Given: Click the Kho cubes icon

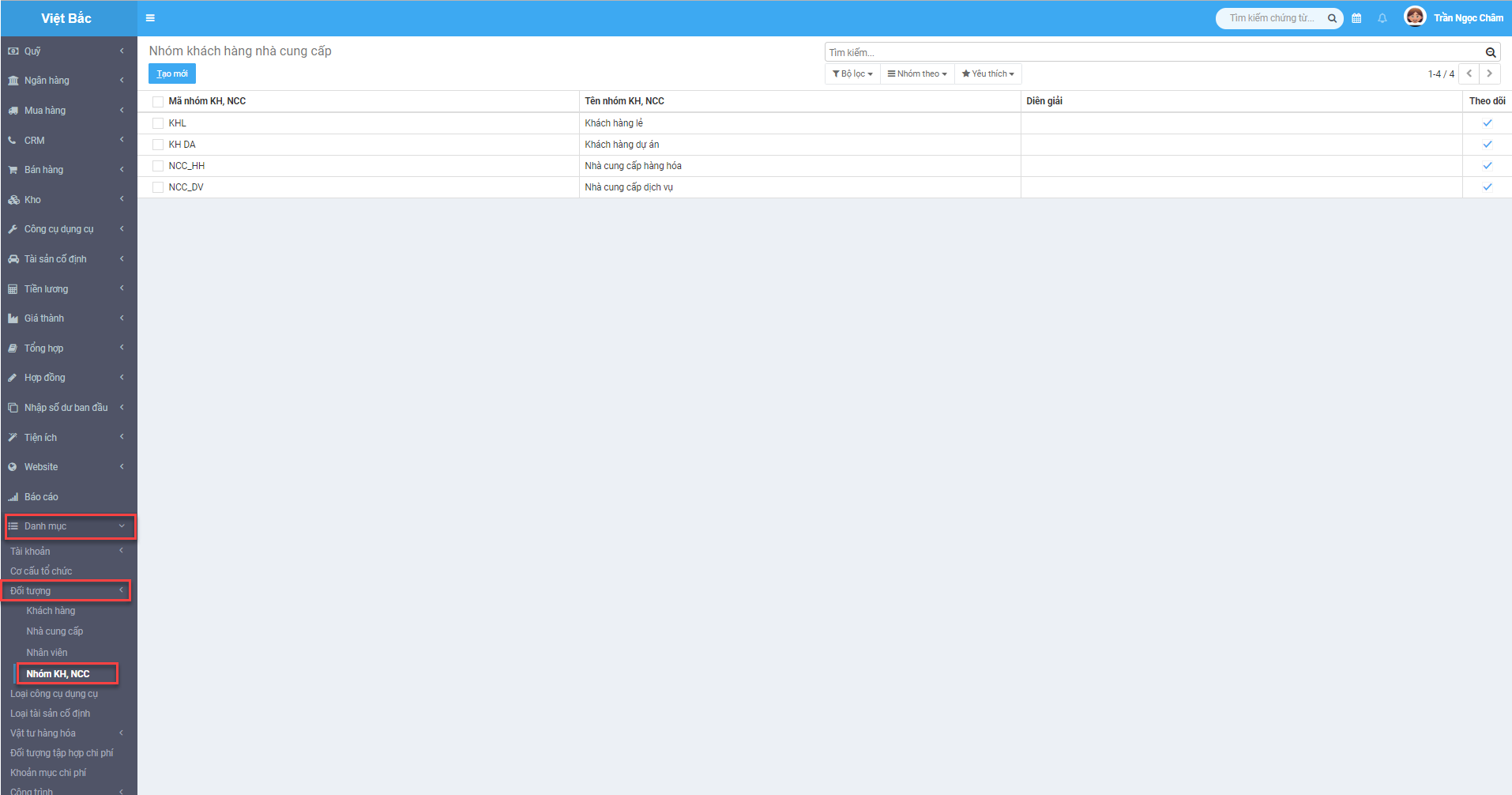Looking at the screenshot, I should point(13,200).
